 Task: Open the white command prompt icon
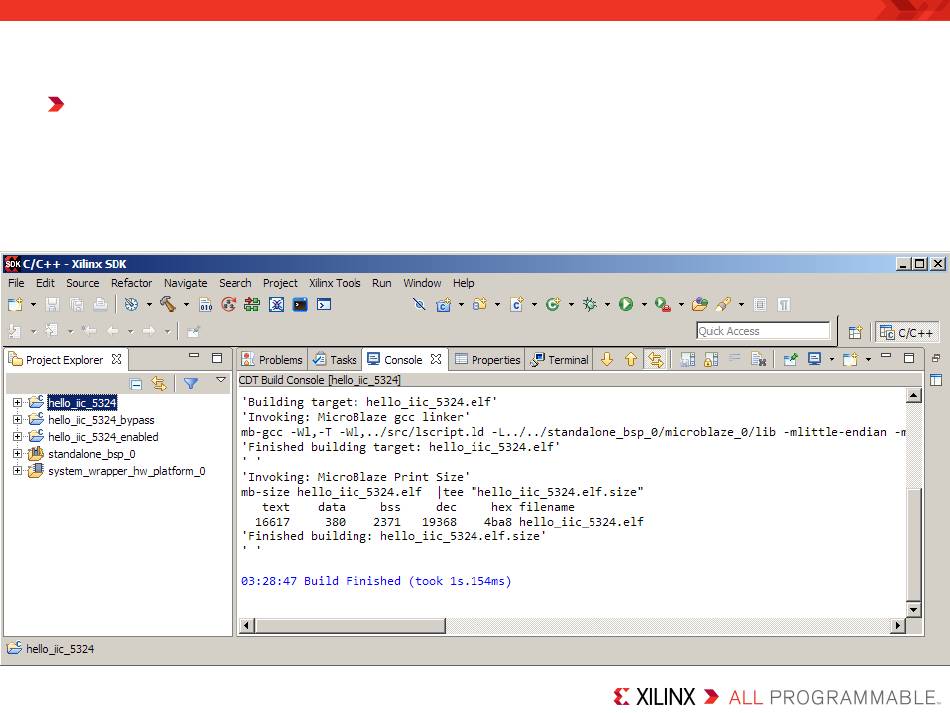point(324,305)
